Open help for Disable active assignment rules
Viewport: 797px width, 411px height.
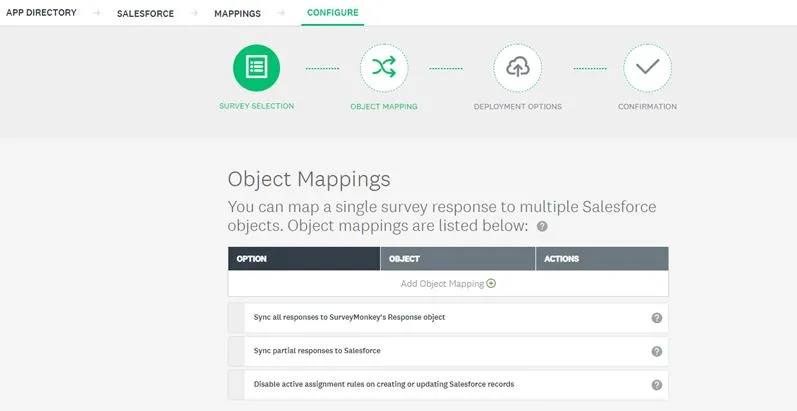point(657,385)
